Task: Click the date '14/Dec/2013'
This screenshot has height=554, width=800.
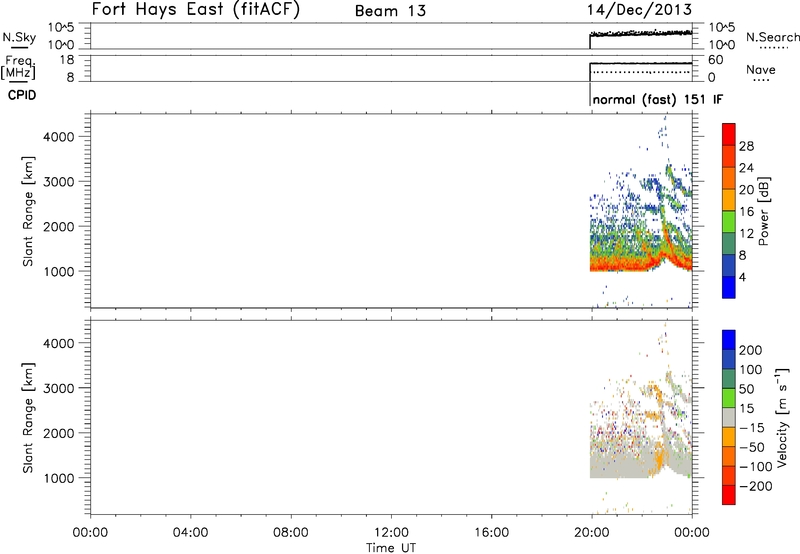Action: click(x=639, y=9)
